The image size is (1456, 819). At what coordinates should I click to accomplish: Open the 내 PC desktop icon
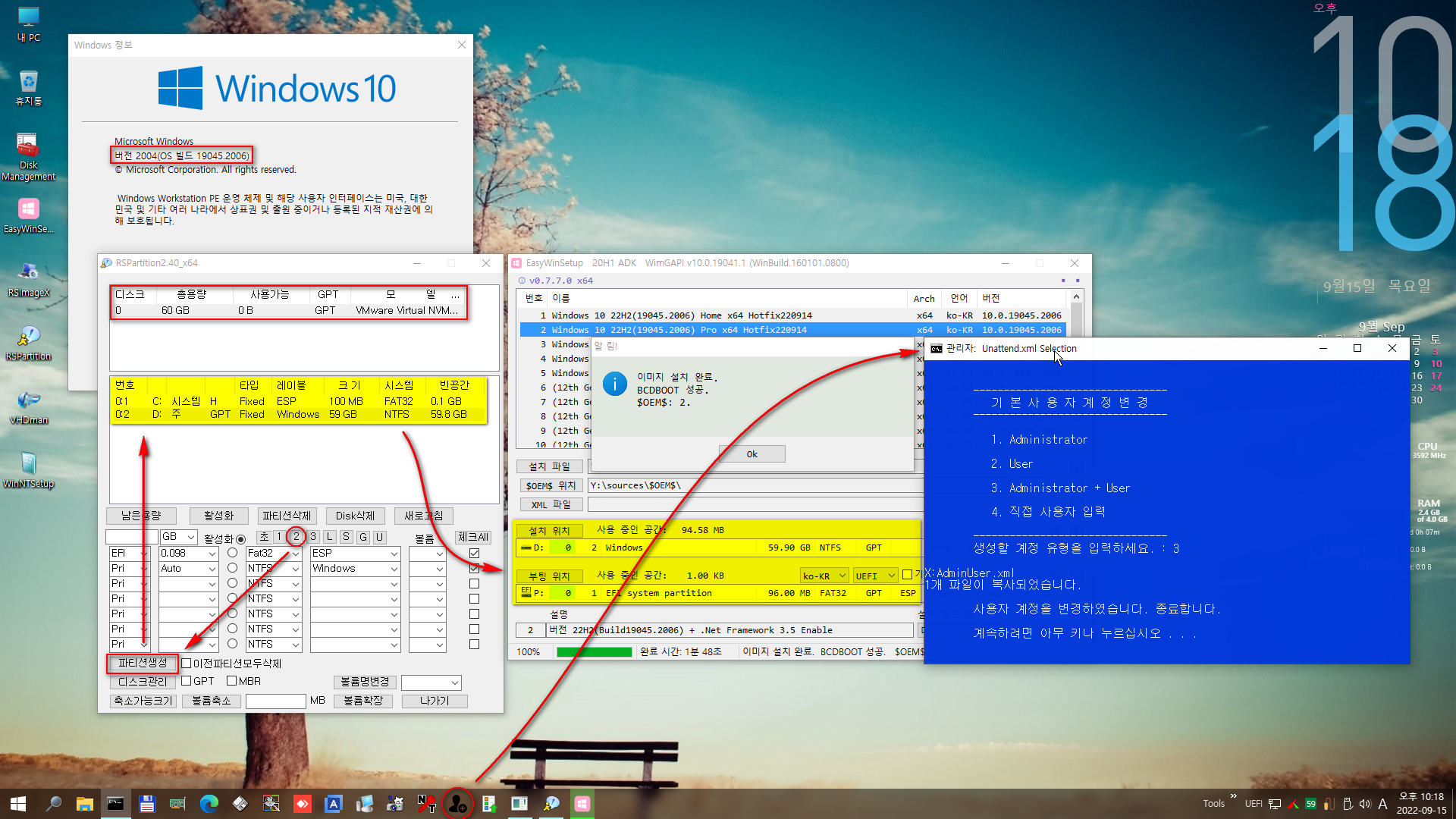(29, 24)
